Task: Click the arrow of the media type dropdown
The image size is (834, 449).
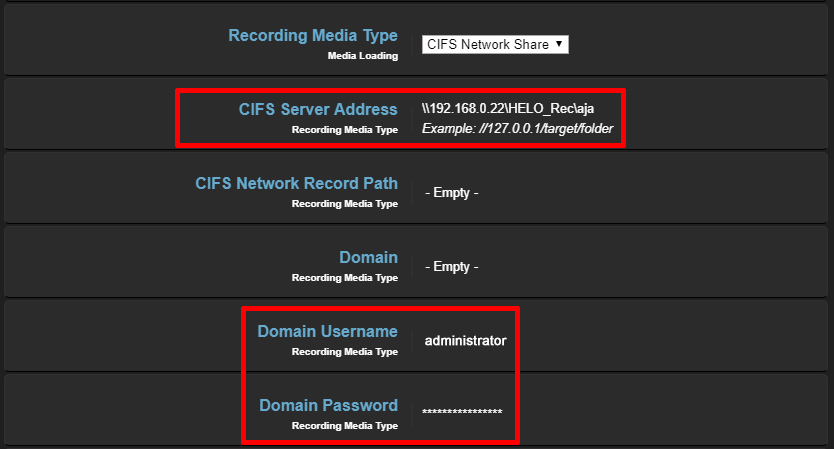Action: tap(559, 44)
